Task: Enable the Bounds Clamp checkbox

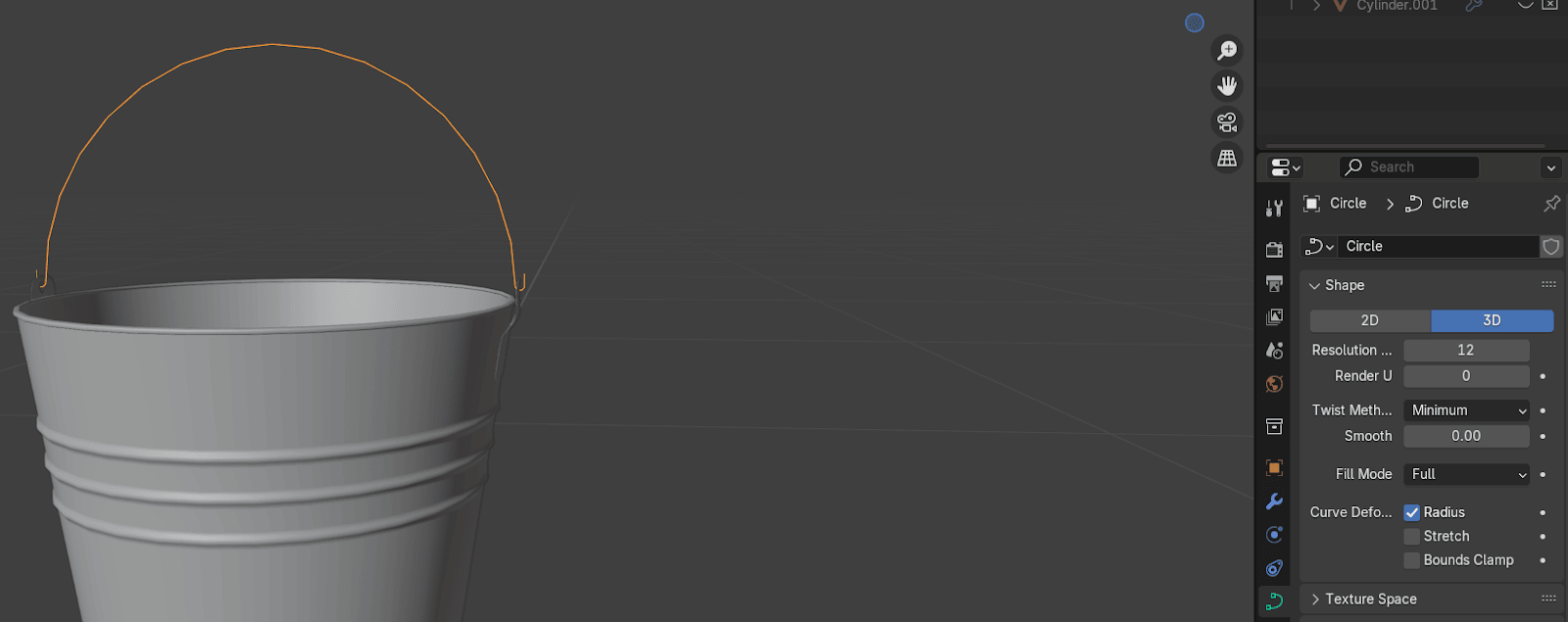Action: coord(1412,560)
